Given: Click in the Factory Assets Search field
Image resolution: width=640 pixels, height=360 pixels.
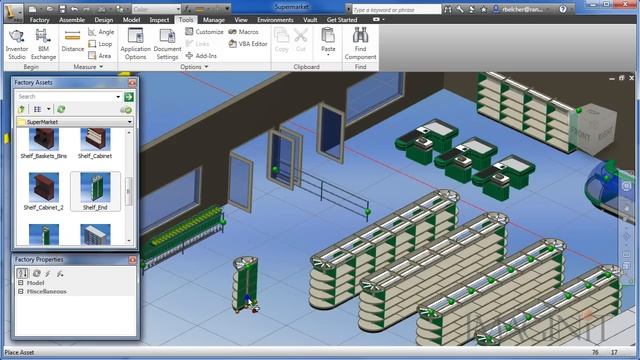Looking at the screenshot, I should pos(65,97).
